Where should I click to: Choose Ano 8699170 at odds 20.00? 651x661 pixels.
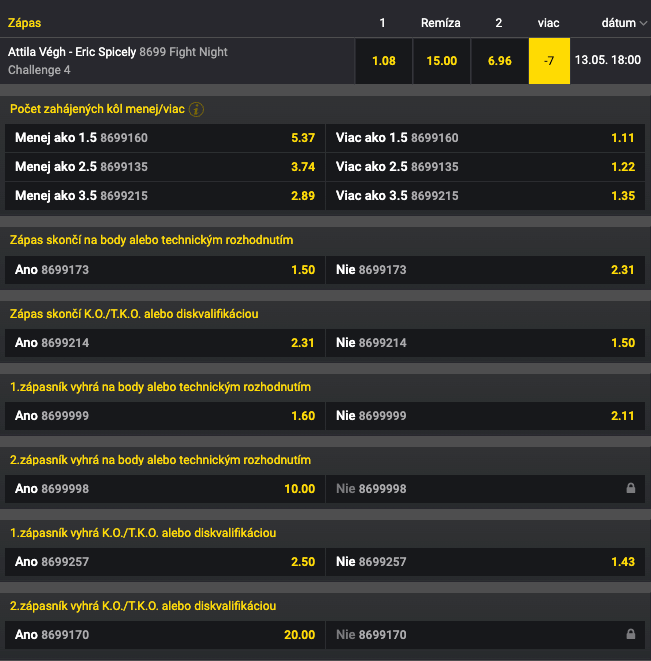point(165,634)
